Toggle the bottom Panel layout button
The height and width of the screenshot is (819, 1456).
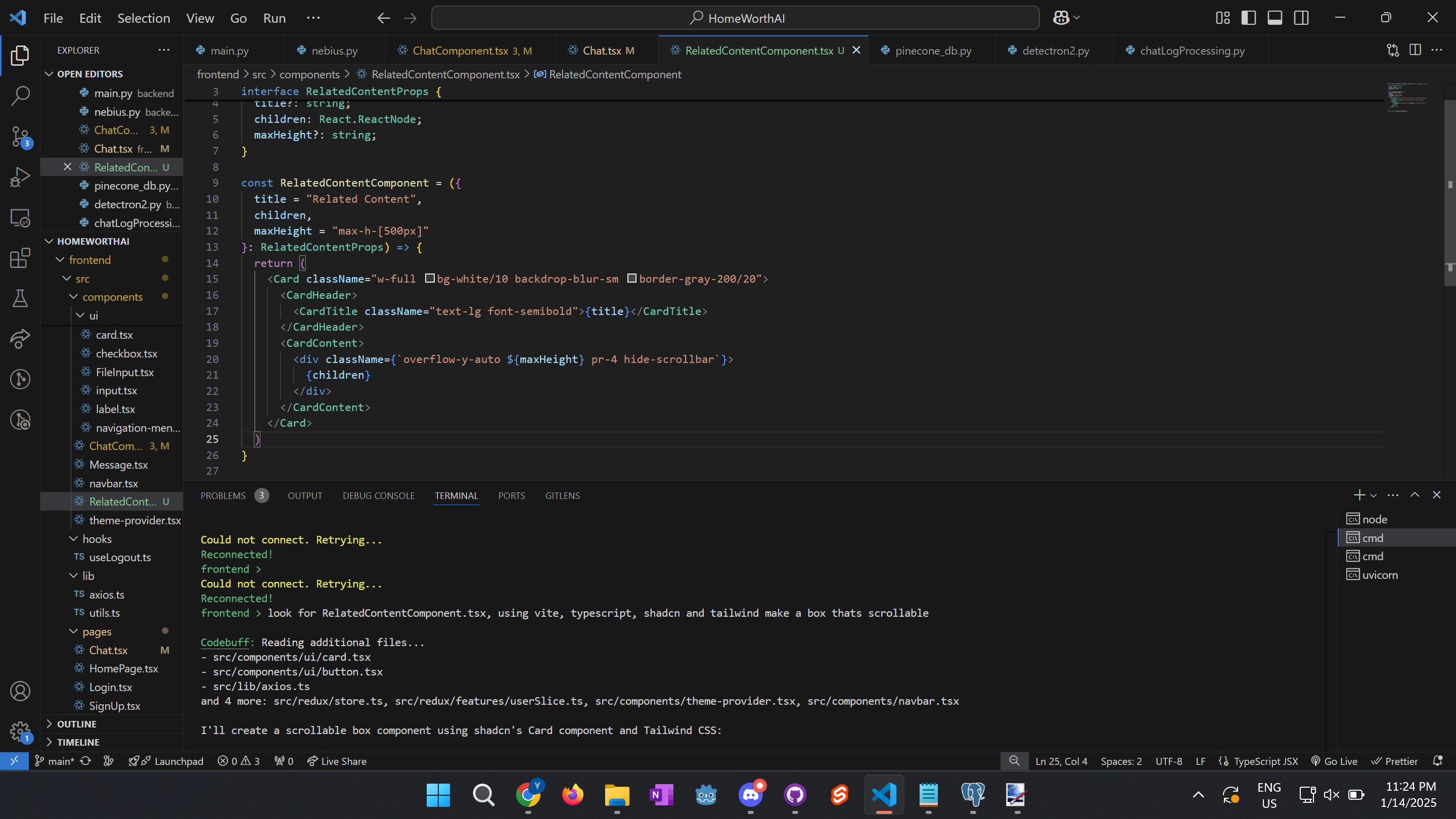(1275, 18)
